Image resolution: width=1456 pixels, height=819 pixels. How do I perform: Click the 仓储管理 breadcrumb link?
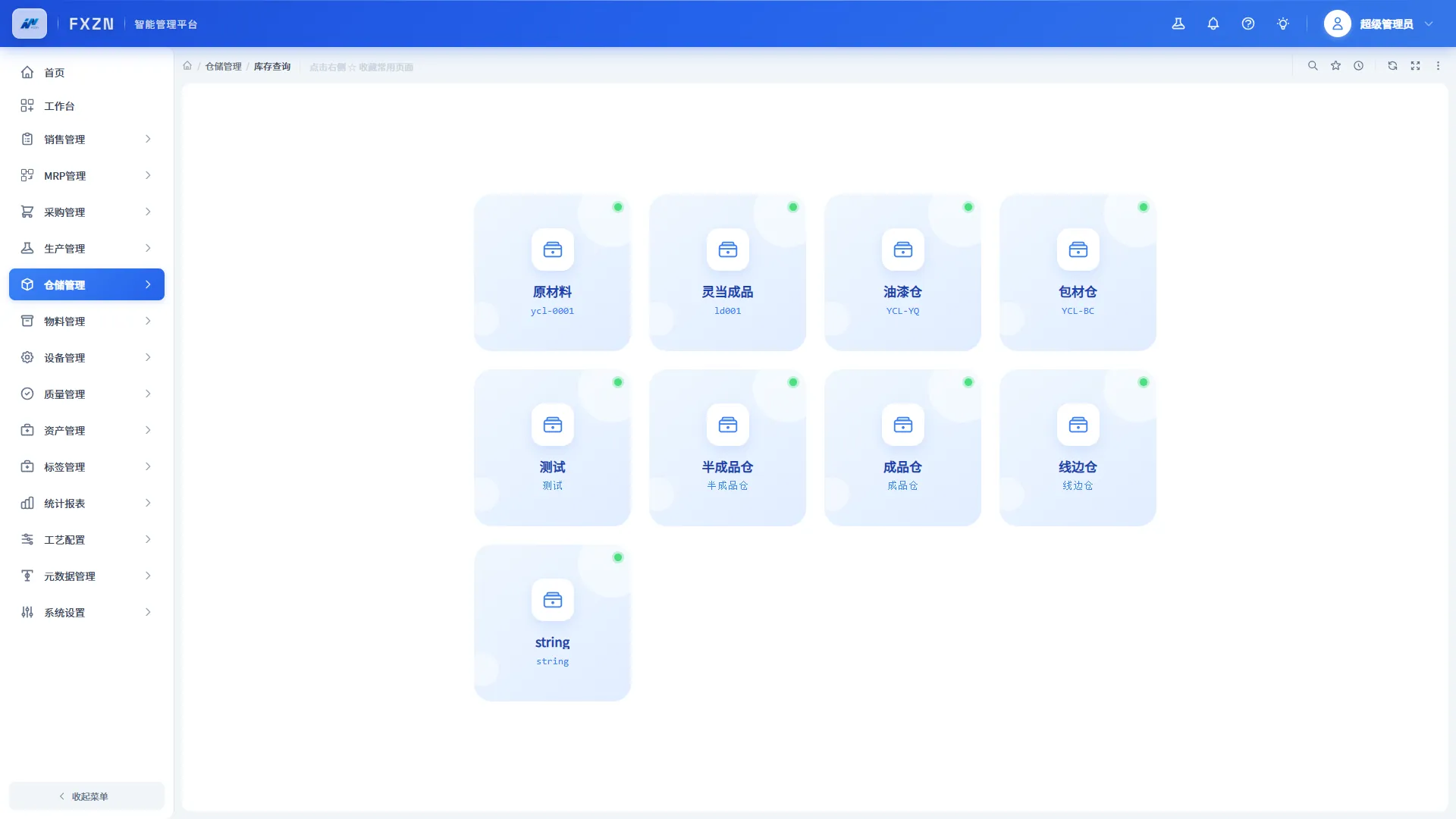pos(223,67)
